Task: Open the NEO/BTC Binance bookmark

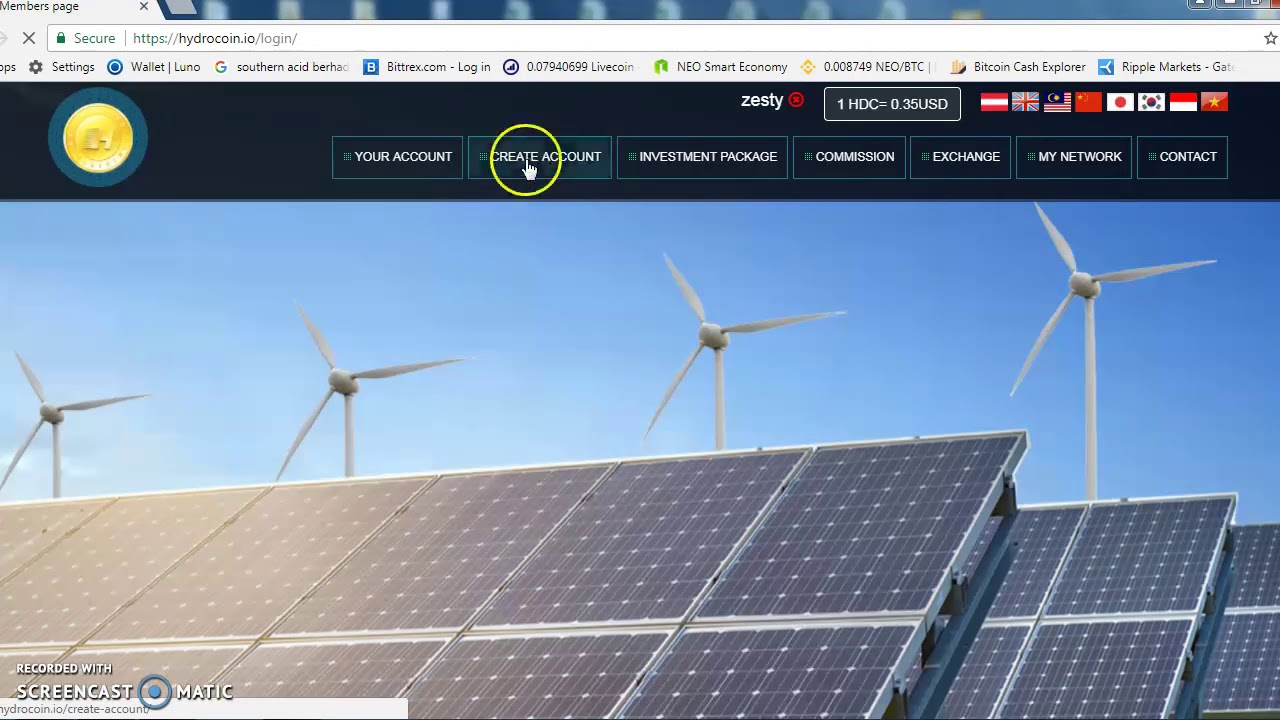Action: coord(866,67)
